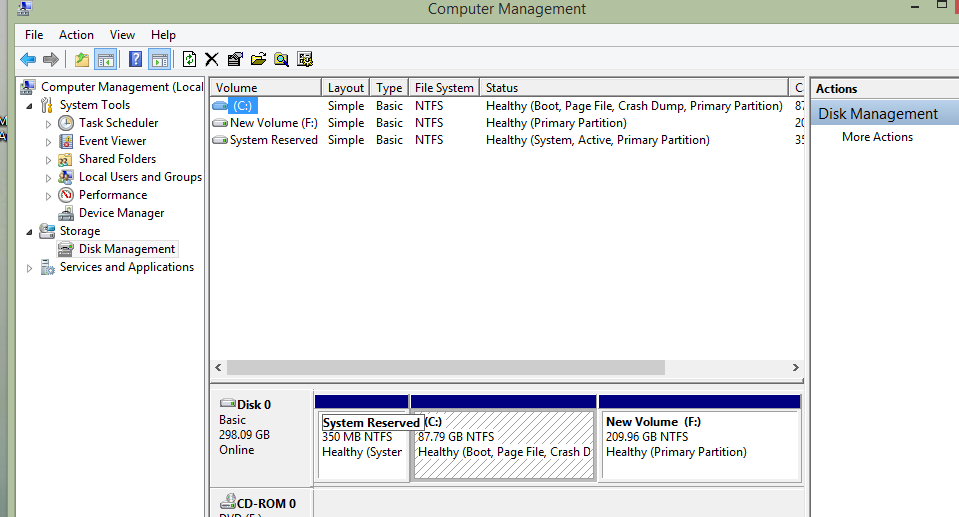
Task: Expand Local Users and Groups node
Action: 48,178
